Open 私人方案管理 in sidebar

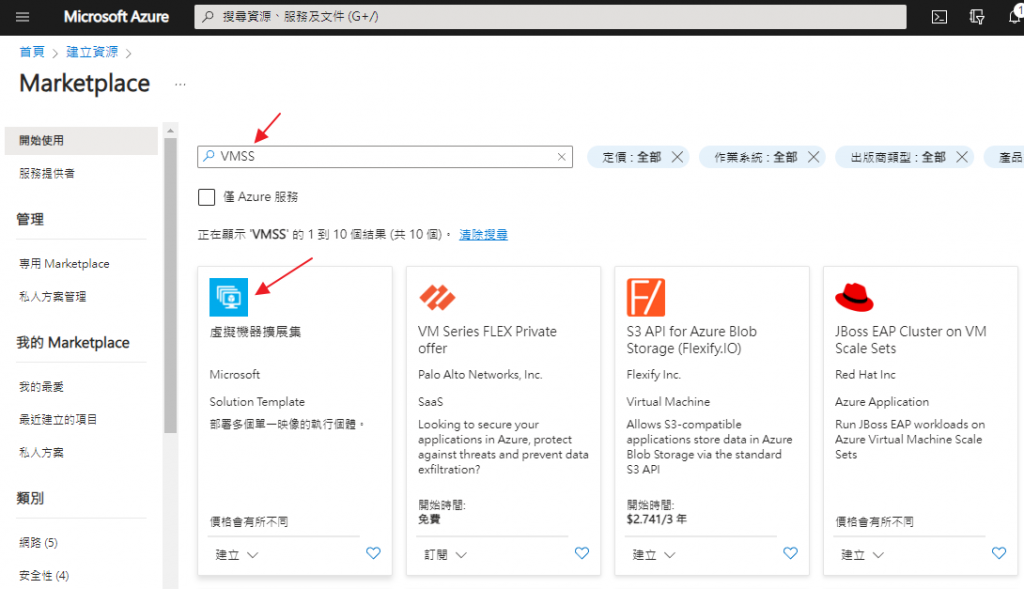click(52, 296)
